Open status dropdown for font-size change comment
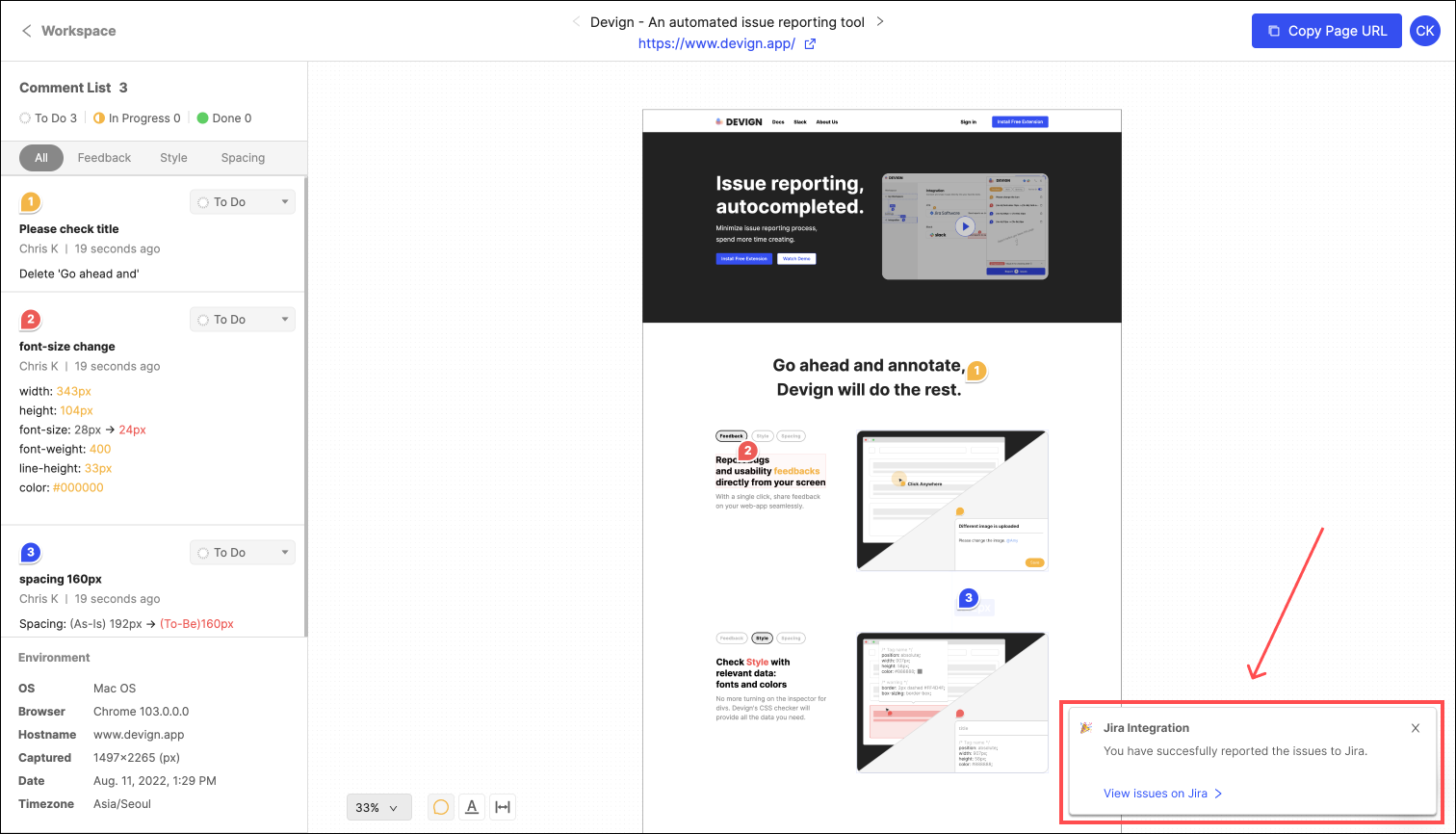Screen dimensions: 1456x834 point(243,320)
